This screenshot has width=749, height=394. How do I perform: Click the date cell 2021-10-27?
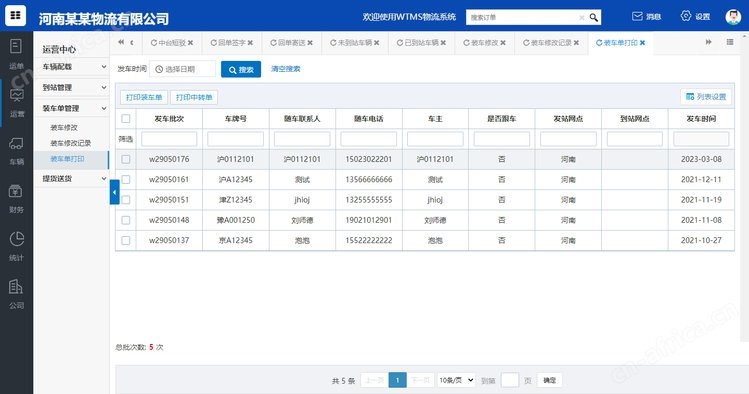pyautogui.click(x=701, y=240)
